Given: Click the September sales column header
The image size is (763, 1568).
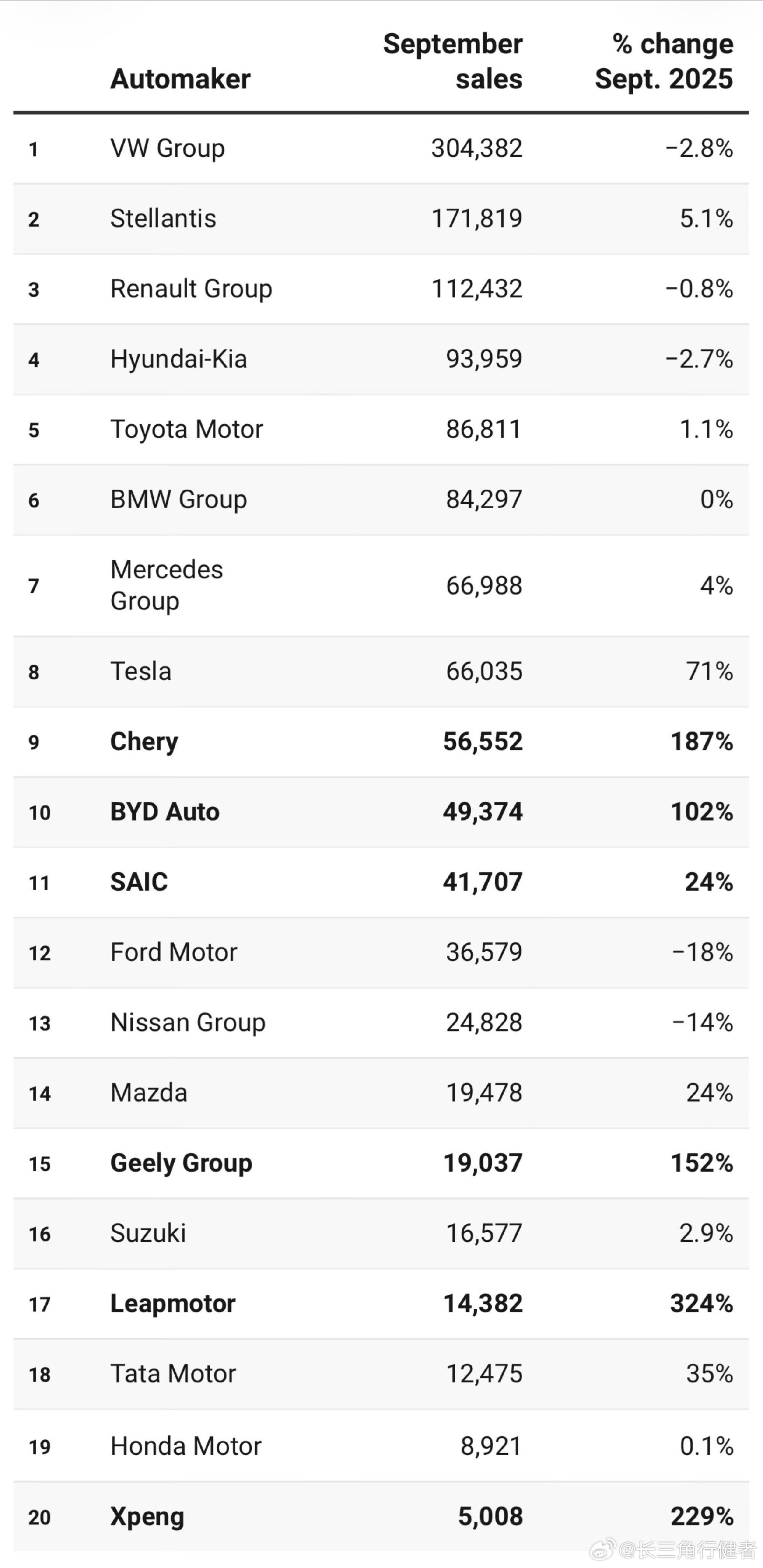Looking at the screenshot, I should [x=453, y=61].
